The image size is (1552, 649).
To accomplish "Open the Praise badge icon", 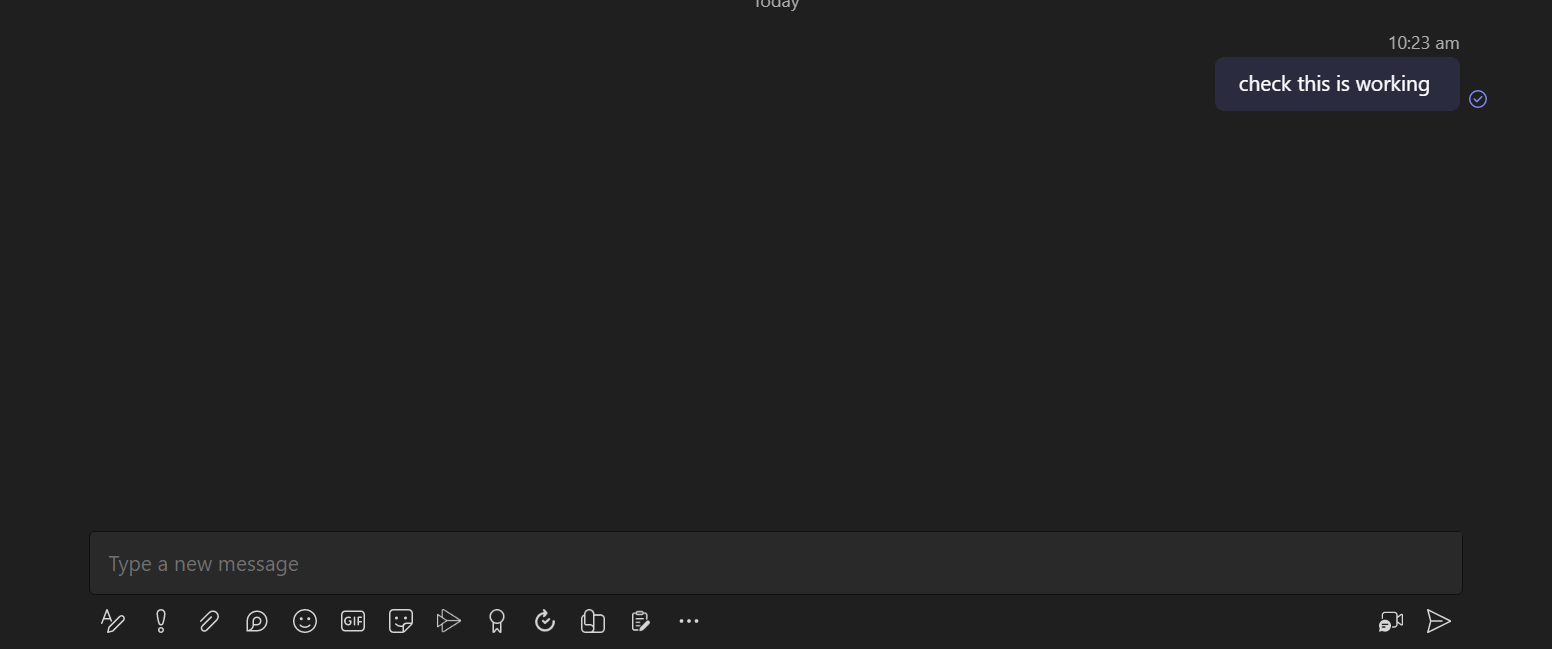I will coord(497,621).
